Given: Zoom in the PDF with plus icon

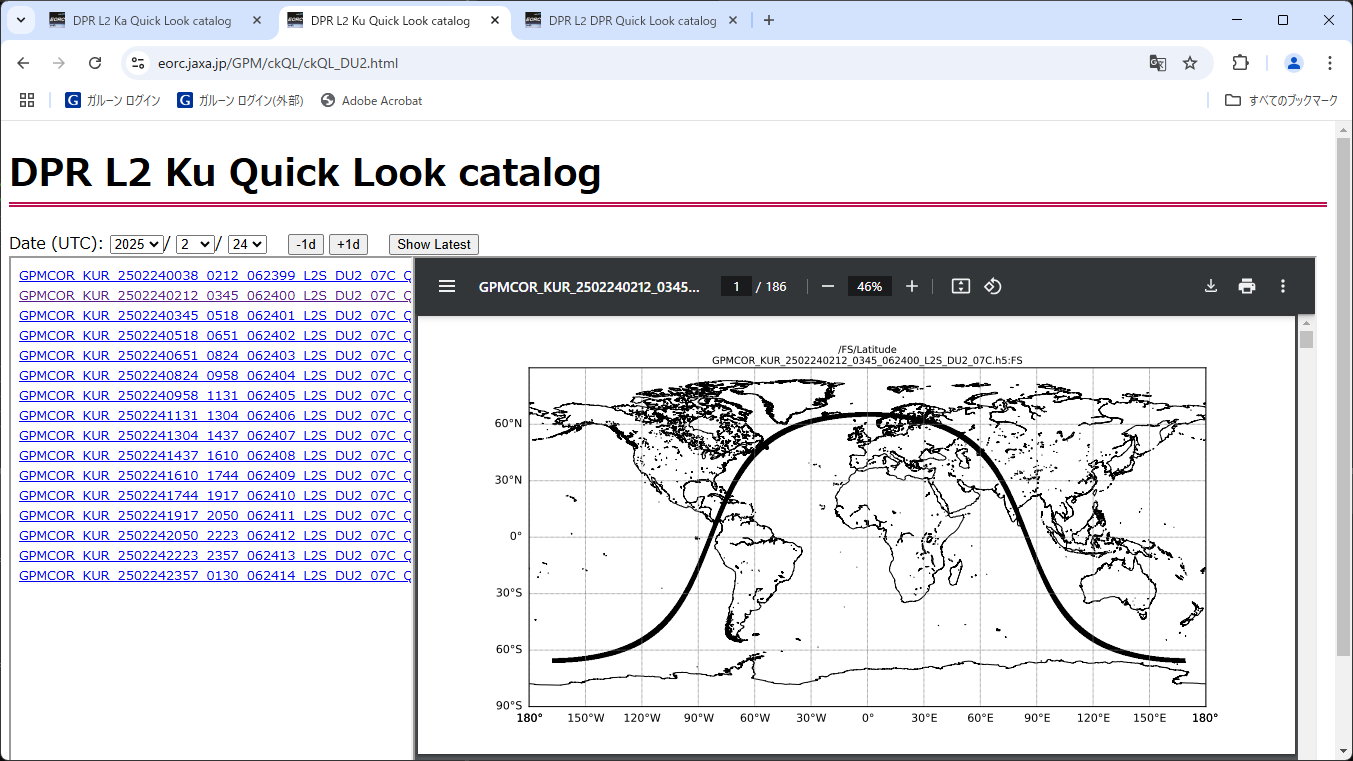Looking at the screenshot, I should [912, 286].
